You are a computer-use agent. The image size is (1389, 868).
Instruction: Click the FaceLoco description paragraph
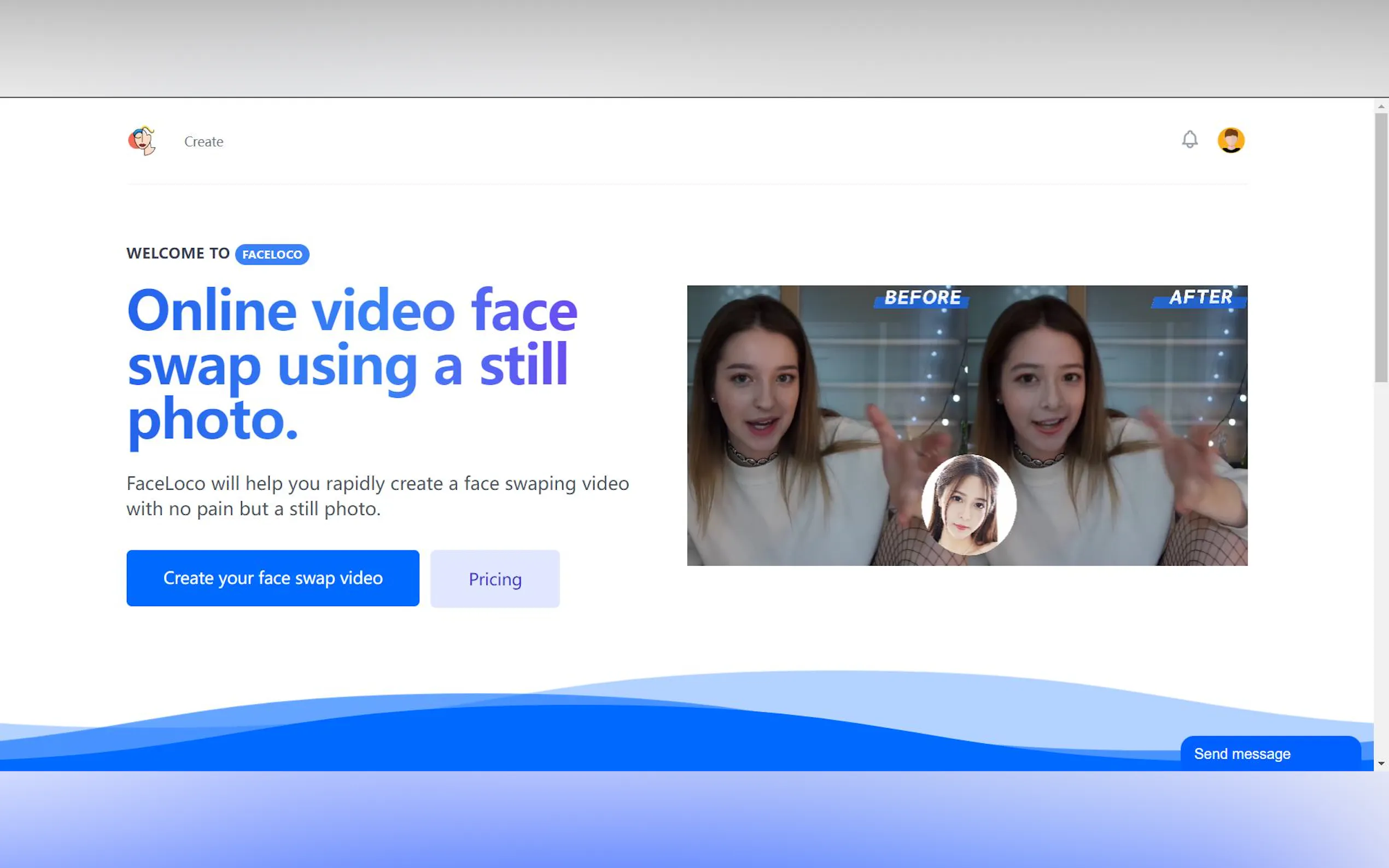pos(377,495)
